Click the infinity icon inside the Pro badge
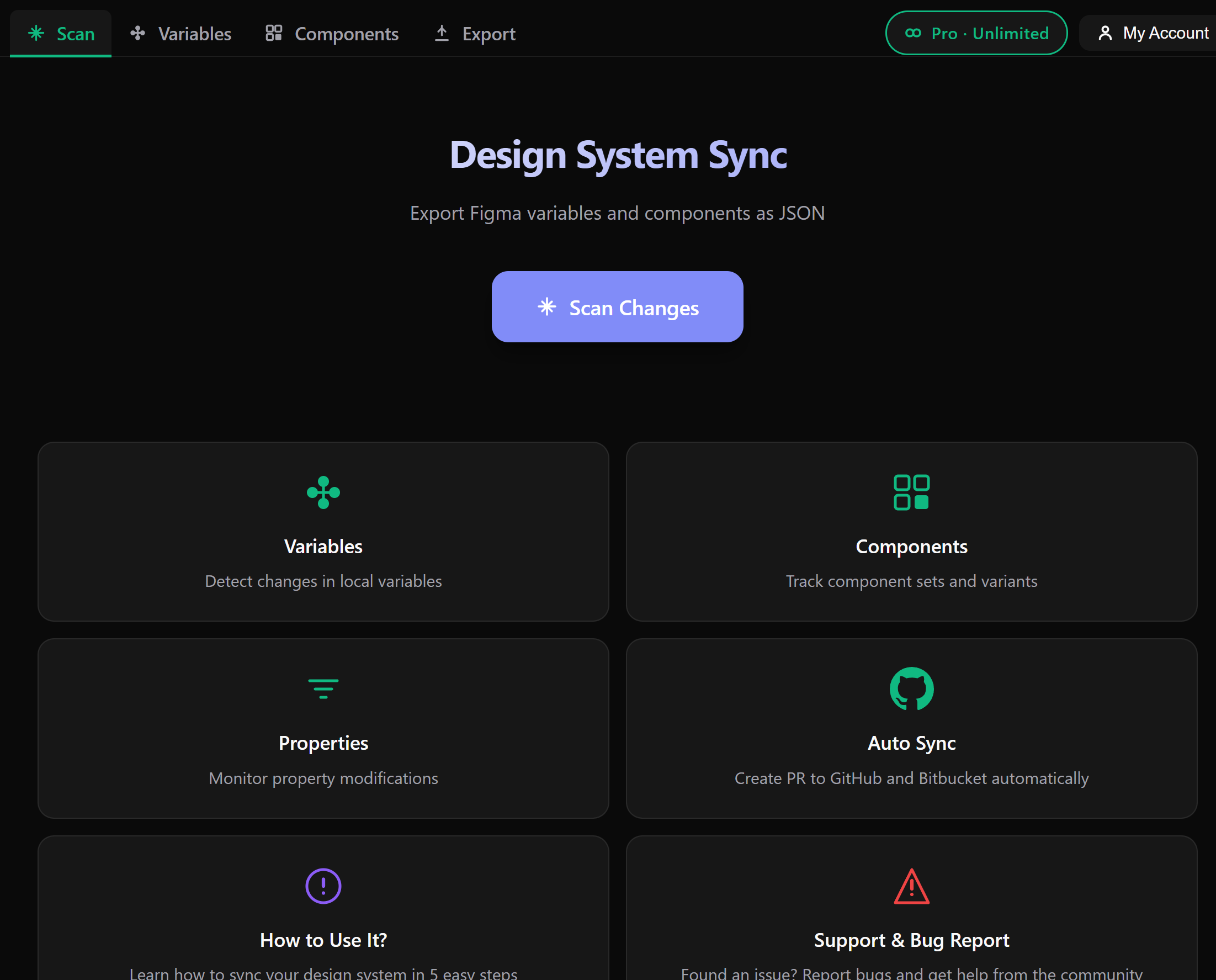 (x=914, y=33)
